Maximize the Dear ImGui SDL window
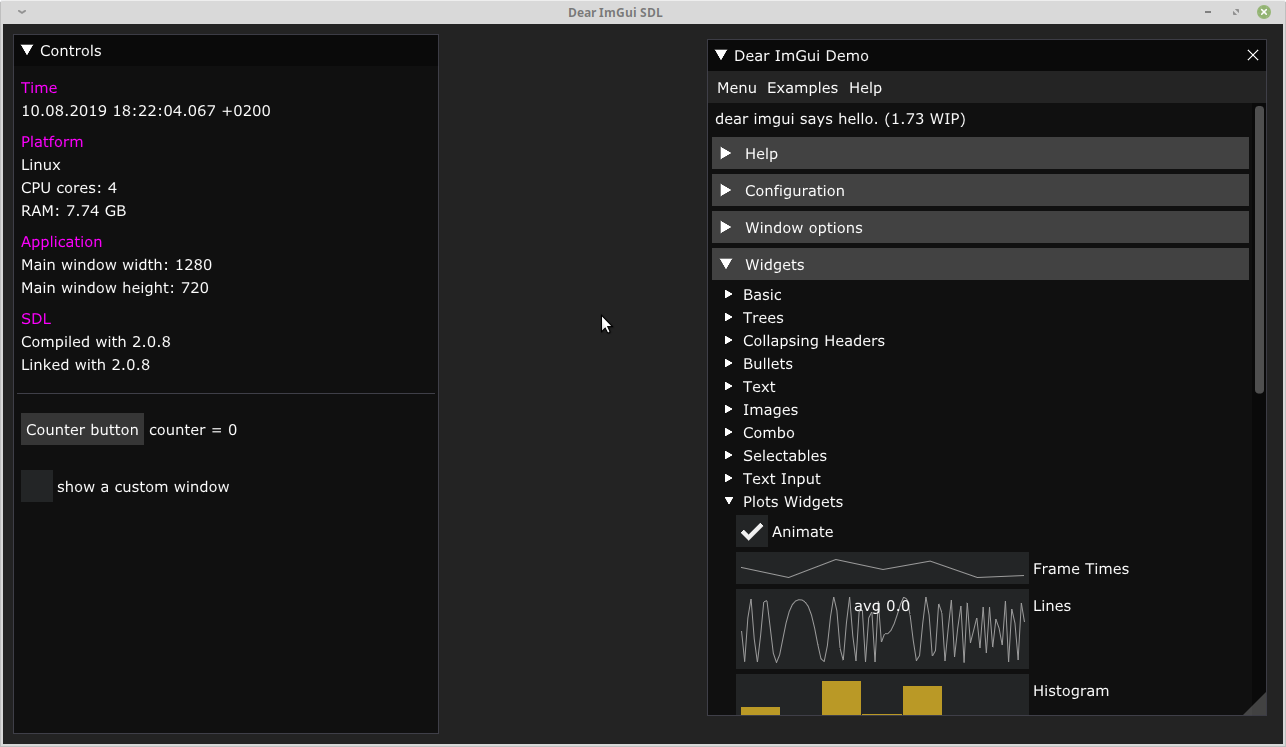Viewport: 1286px width, 747px height. (x=1236, y=12)
